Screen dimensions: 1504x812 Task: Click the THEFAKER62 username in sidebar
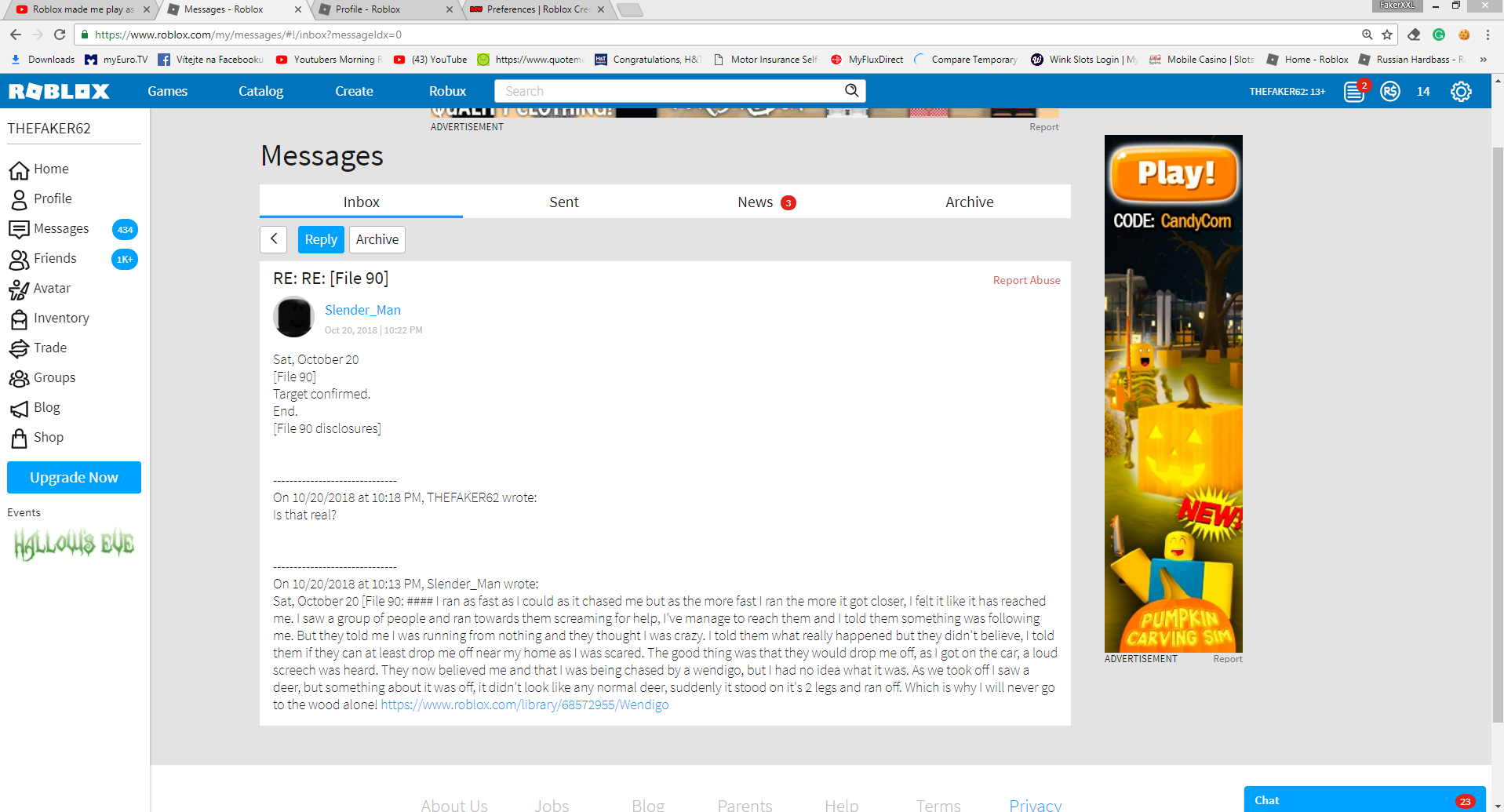click(49, 129)
